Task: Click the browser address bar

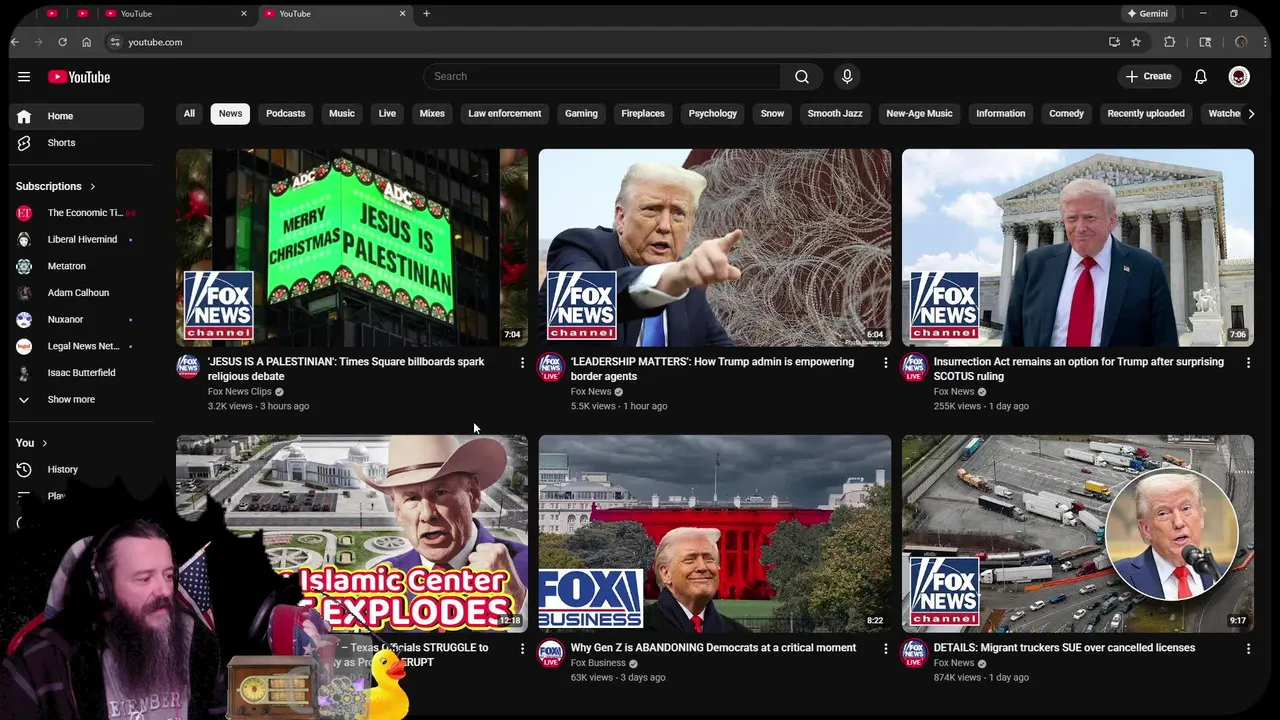Action: 600,42
